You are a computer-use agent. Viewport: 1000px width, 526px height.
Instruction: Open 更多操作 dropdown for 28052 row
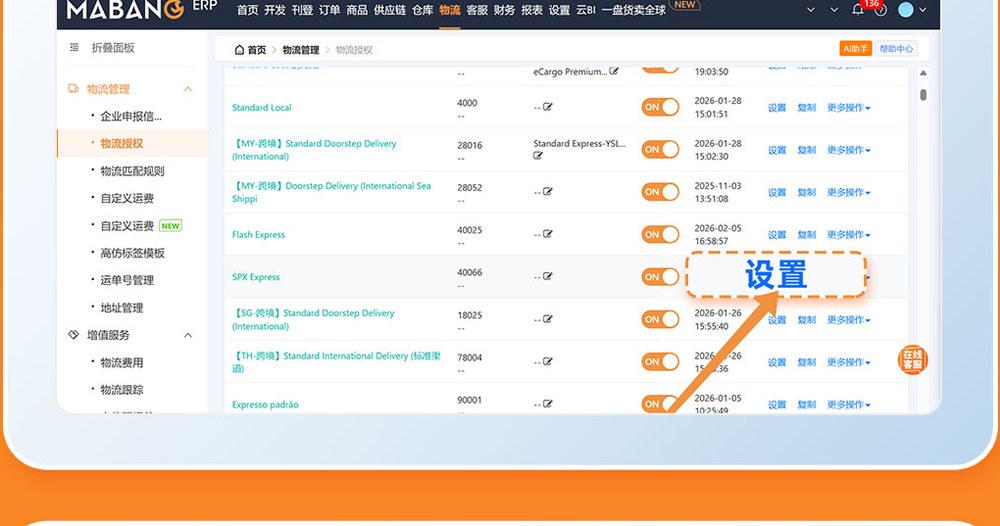tap(848, 193)
